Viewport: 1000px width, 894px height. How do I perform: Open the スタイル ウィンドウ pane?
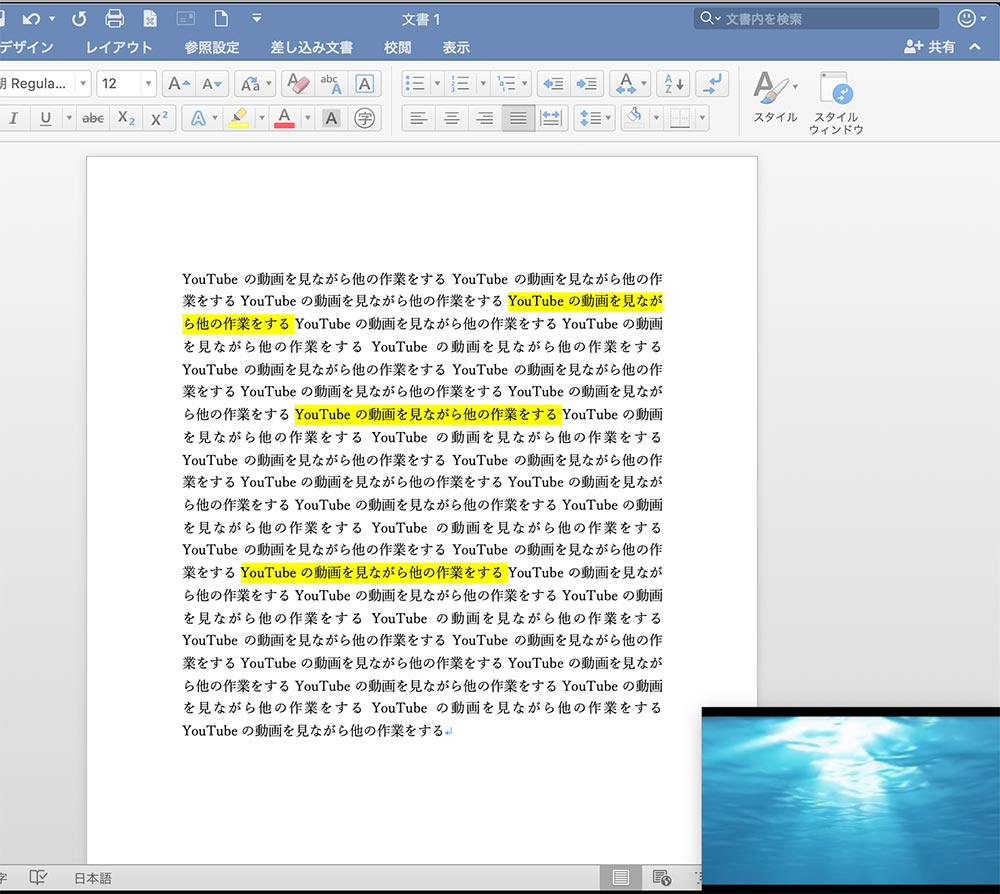tap(836, 103)
